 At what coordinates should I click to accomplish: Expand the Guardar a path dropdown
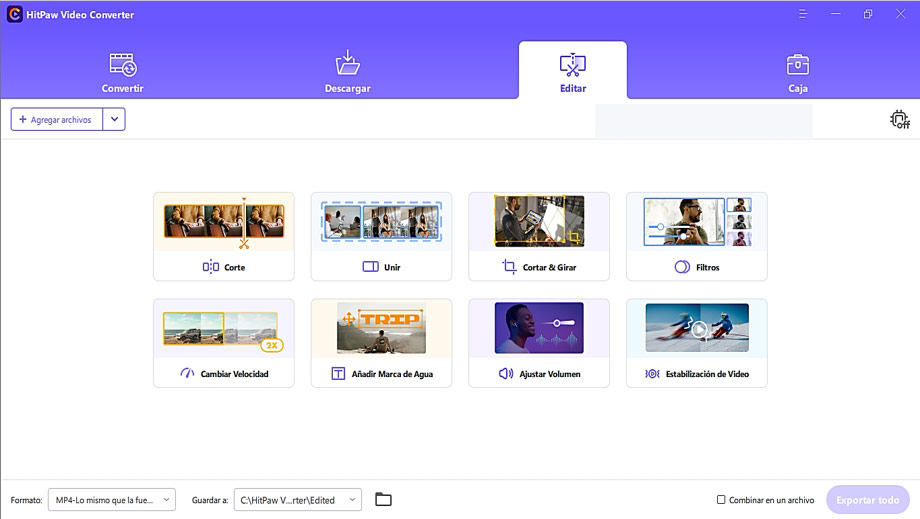point(297,500)
